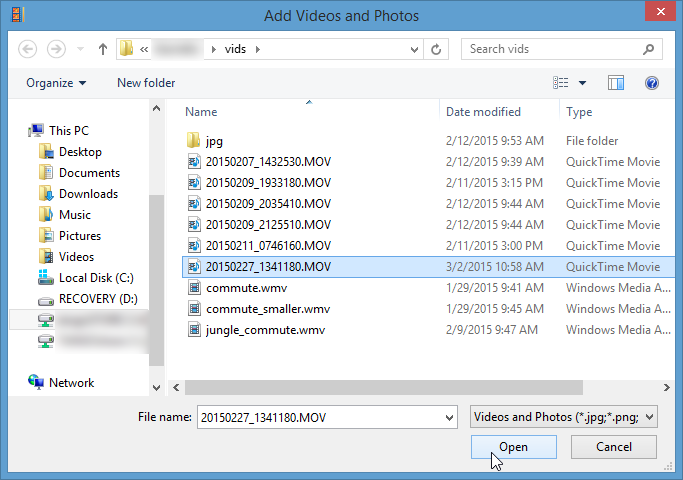Expand the File name combo box arrow
Image resolution: width=683 pixels, height=480 pixels.
point(447,416)
